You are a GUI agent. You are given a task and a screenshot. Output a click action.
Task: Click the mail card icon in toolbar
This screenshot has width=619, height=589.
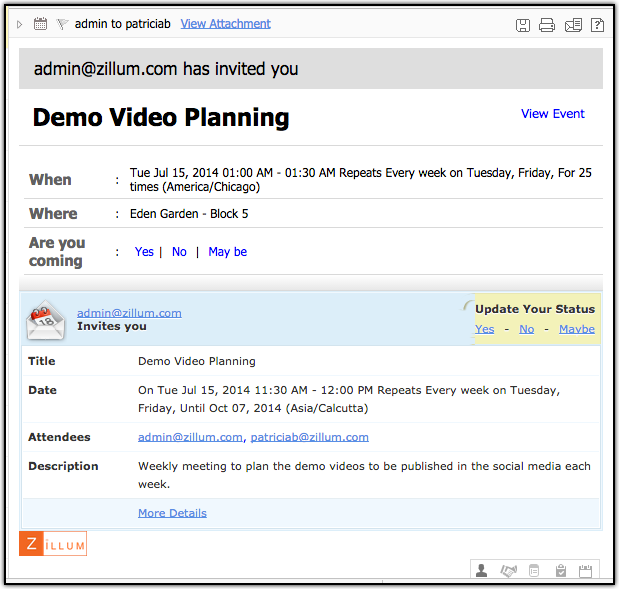point(573,25)
